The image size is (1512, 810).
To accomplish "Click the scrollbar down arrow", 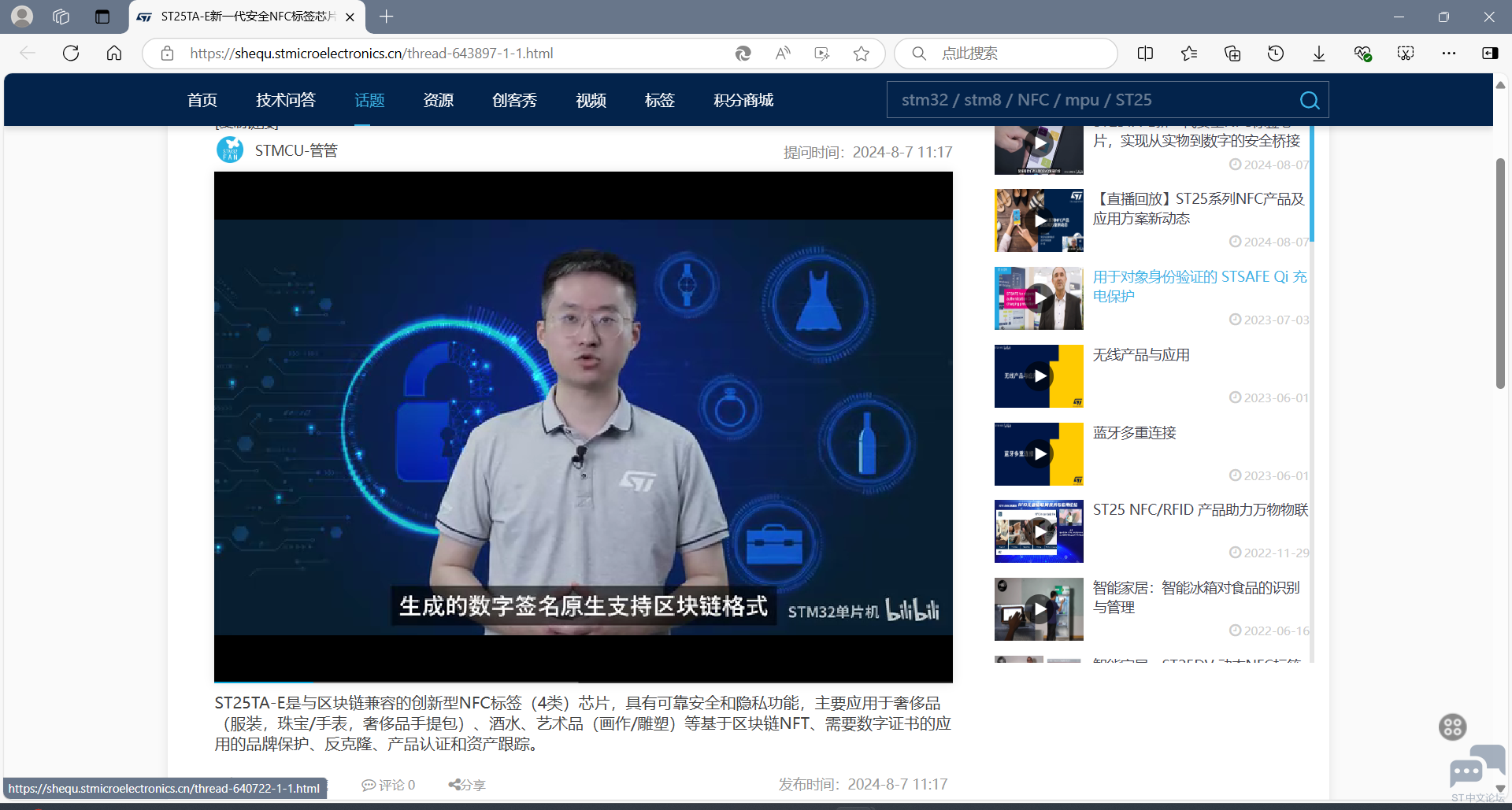I will click(x=1500, y=788).
